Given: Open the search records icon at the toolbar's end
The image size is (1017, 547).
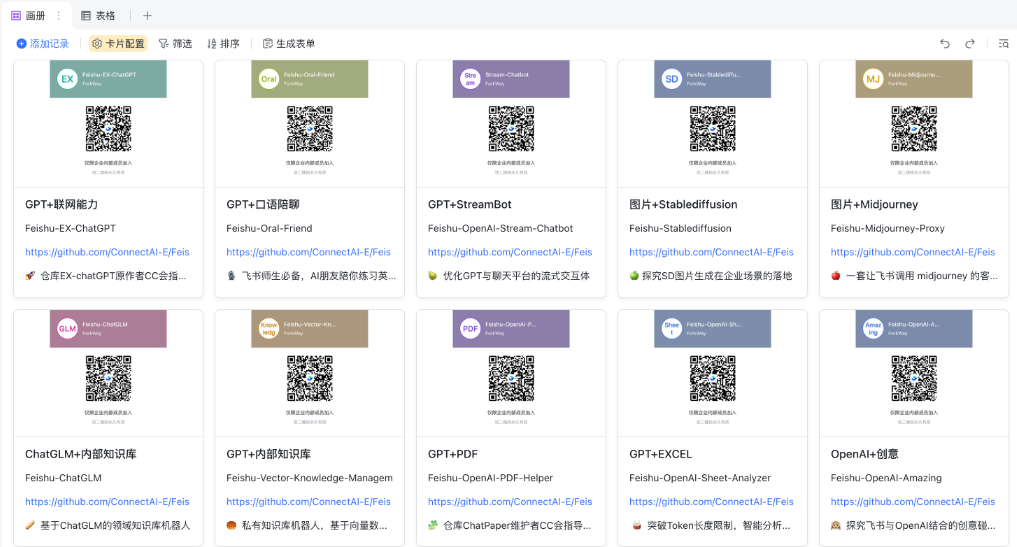Looking at the screenshot, I should pyautogui.click(x=1003, y=43).
